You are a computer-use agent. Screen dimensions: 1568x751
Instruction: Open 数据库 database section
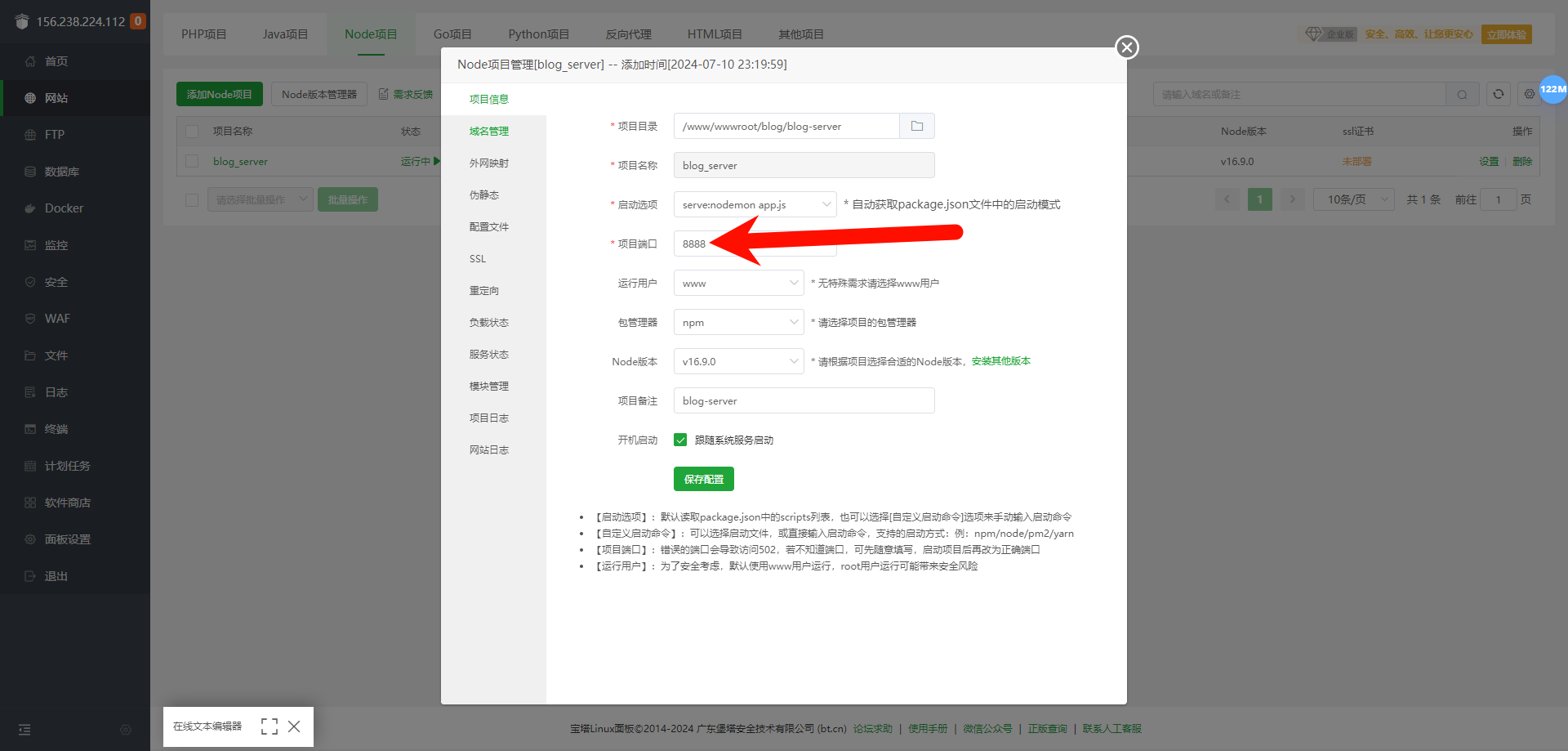[x=62, y=172]
